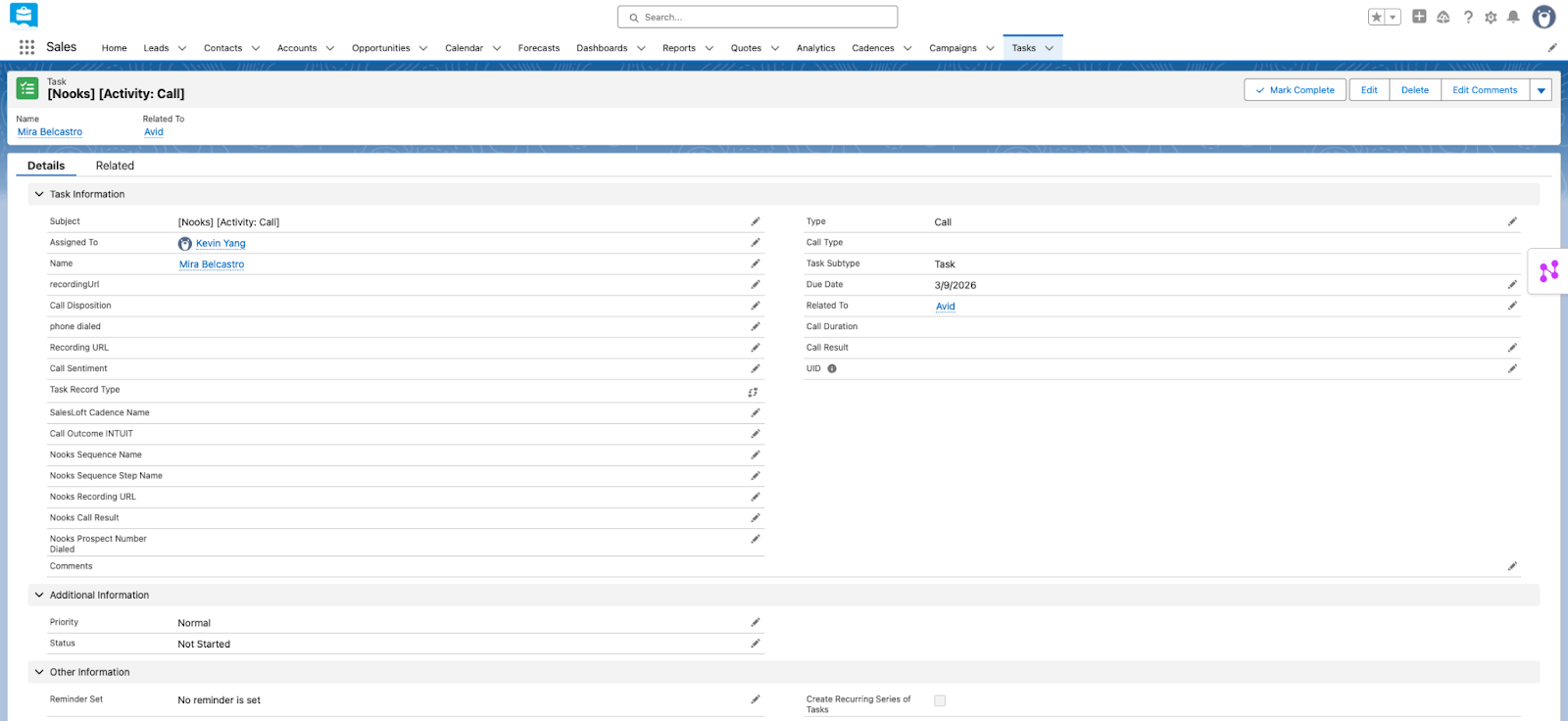Edit the Type field pencil icon

point(1512,221)
